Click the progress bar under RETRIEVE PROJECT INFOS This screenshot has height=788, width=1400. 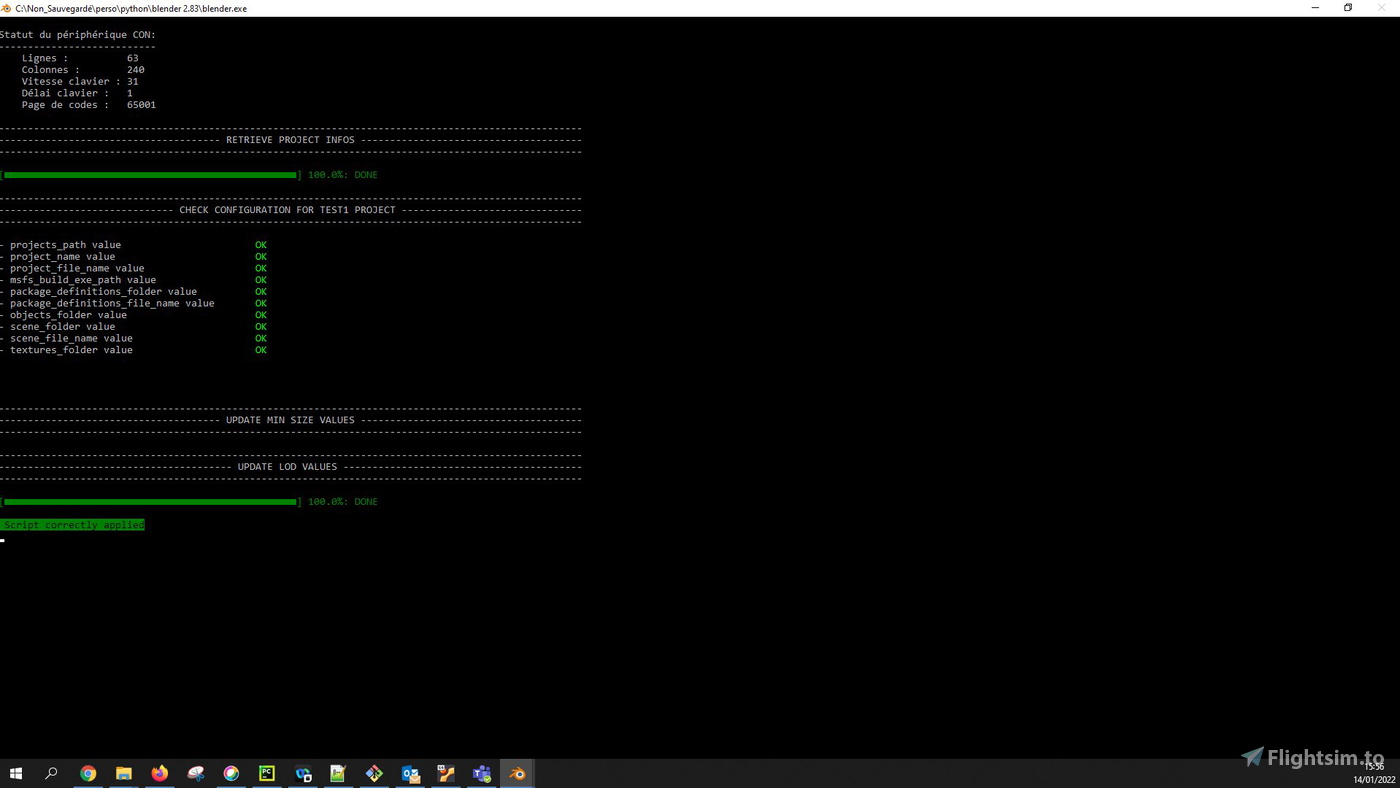150,175
